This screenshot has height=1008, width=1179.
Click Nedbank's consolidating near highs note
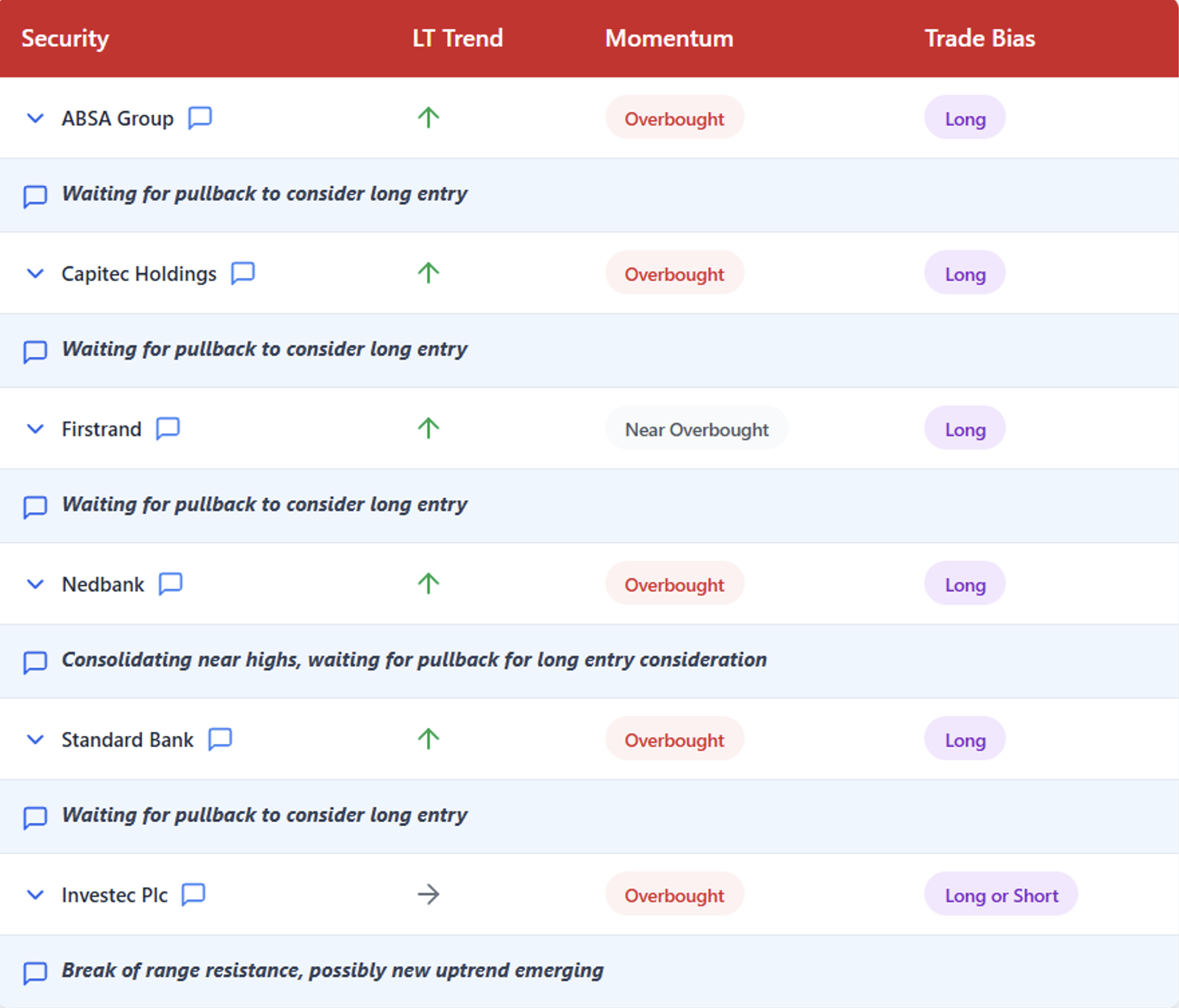tap(414, 659)
